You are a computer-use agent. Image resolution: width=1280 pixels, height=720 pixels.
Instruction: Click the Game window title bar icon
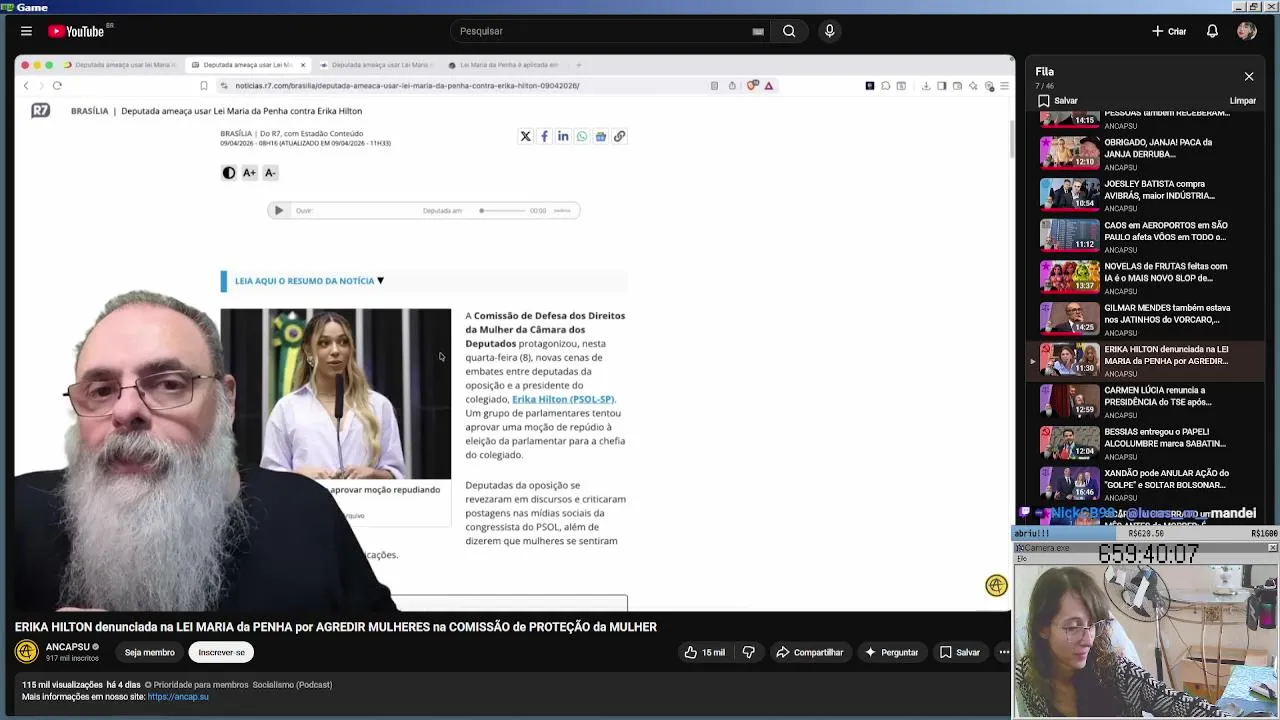pyautogui.click(x=7, y=7)
